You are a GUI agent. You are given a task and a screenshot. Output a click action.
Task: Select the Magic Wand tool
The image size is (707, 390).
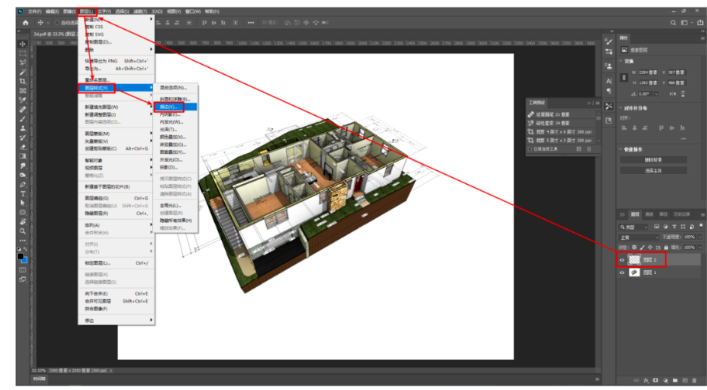coord(23,72)
